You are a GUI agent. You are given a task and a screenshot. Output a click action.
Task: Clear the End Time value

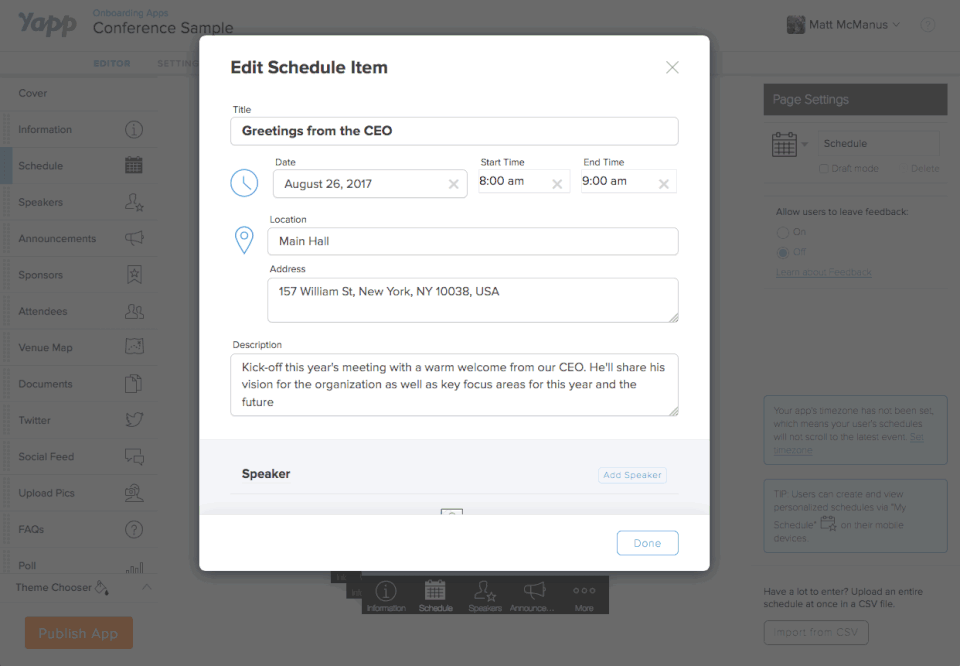click(x=663, y=184)
